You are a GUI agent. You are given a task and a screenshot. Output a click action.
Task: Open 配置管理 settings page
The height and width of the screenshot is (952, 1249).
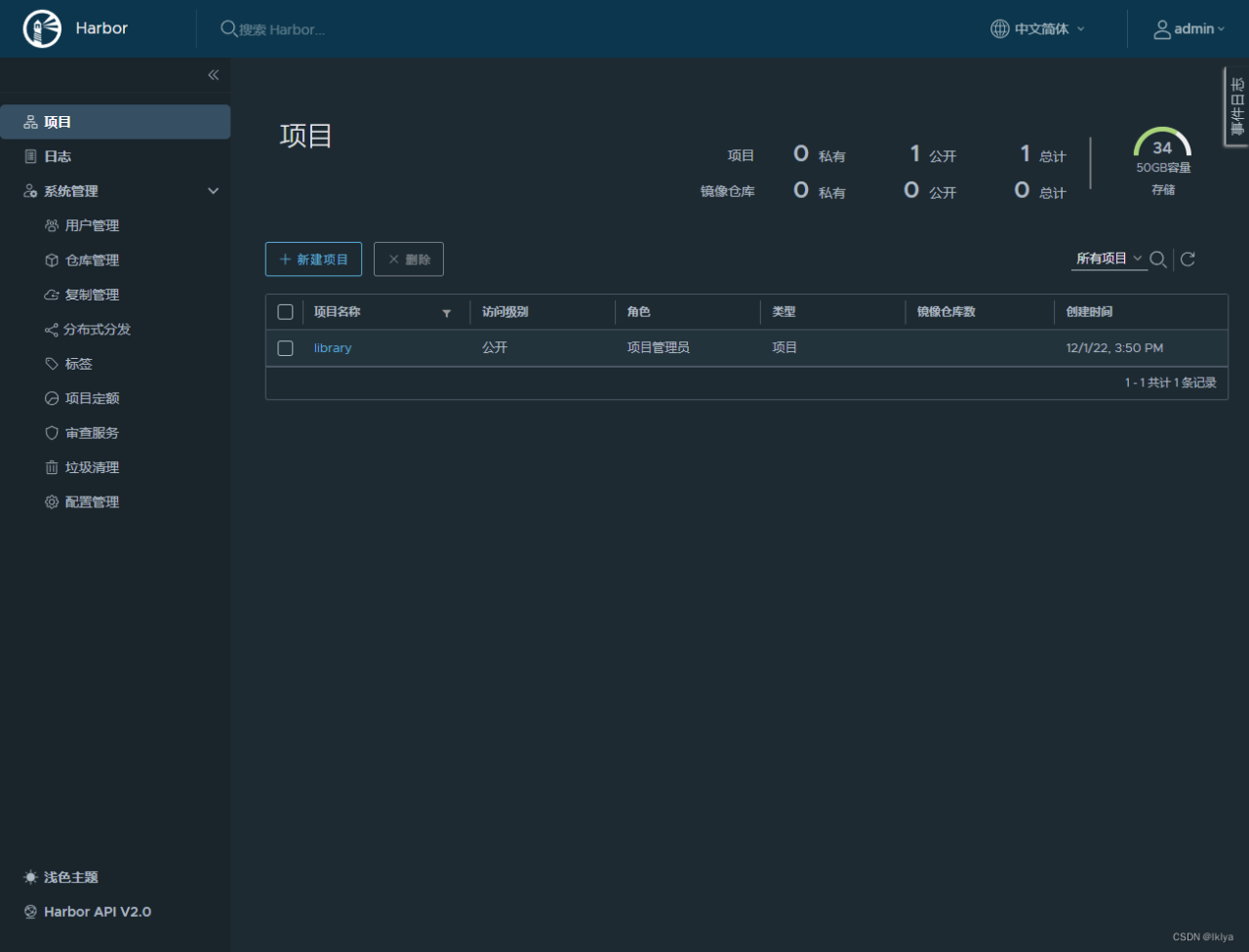tap(92, 502)
